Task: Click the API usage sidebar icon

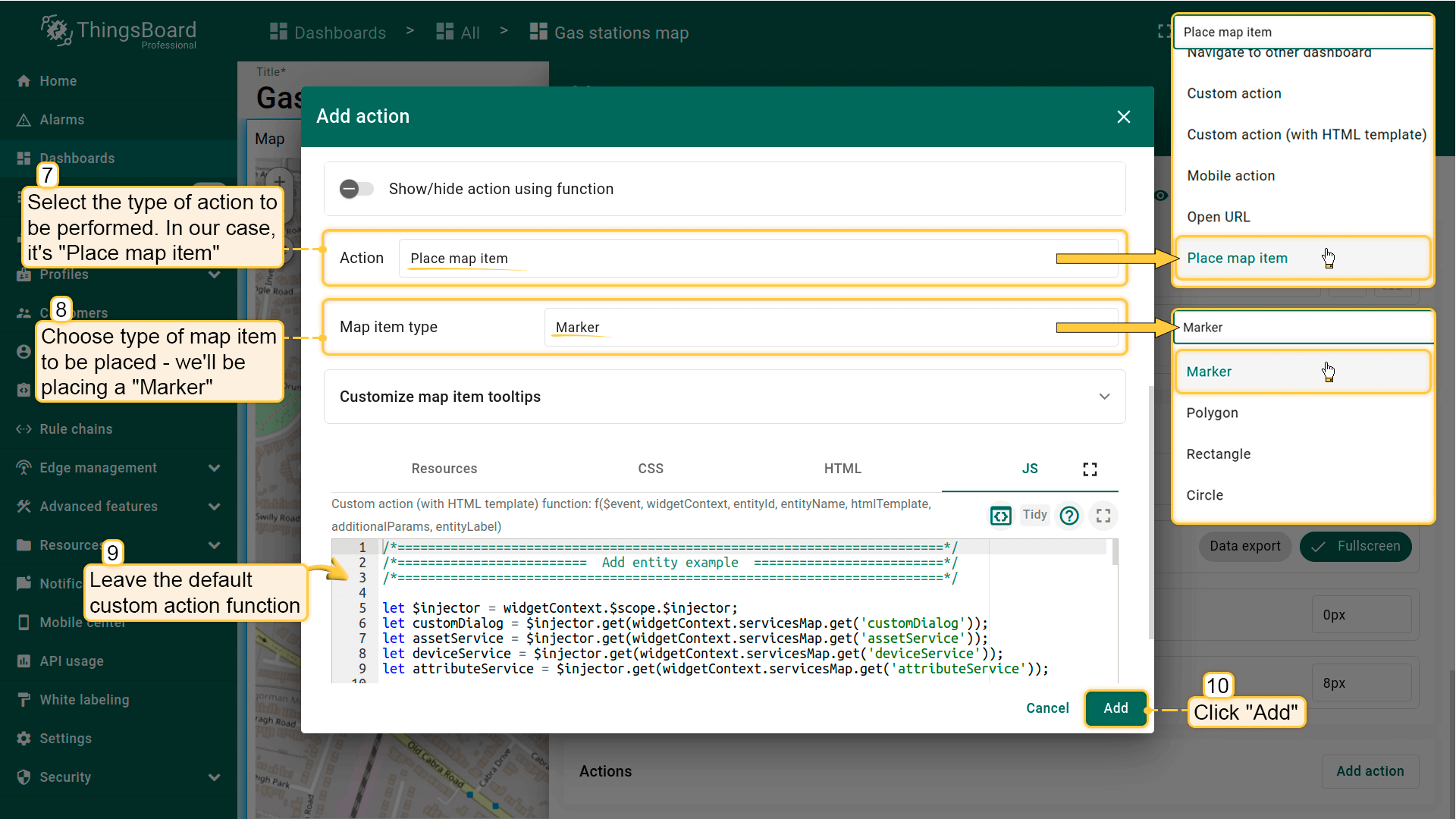Action: point(24,661)
